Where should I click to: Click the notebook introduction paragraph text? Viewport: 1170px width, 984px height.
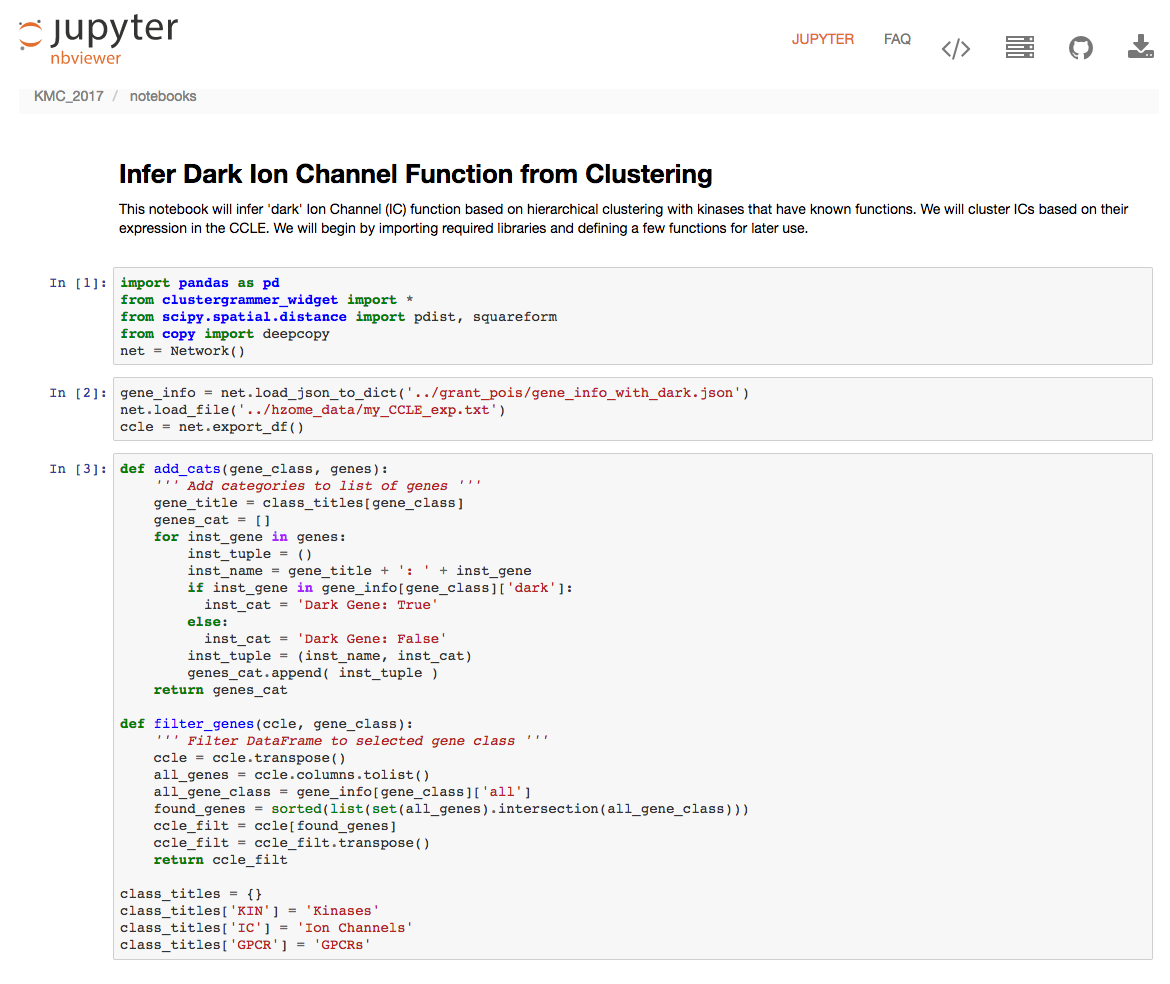click(622, 218)
